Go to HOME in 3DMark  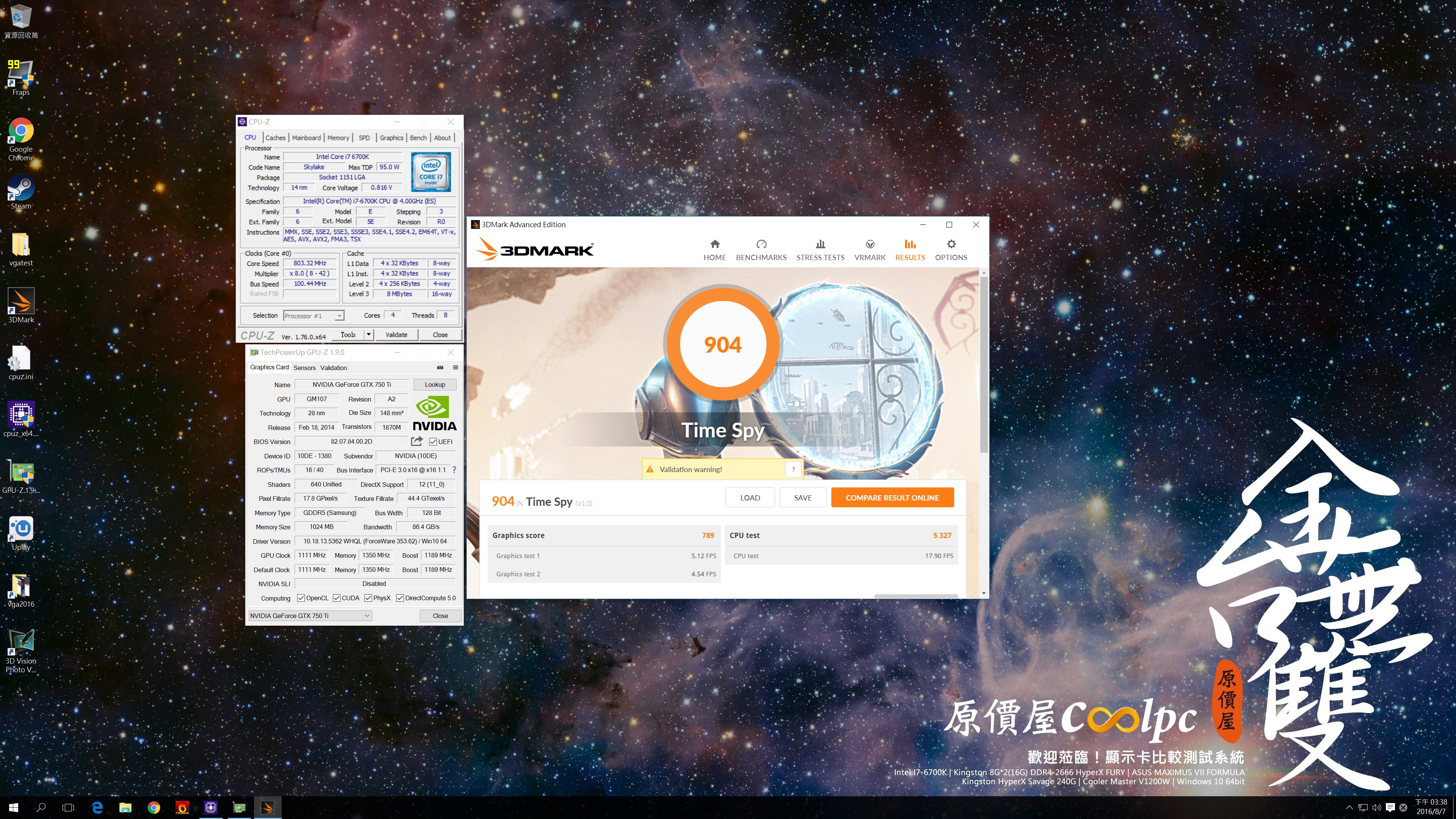pyautogui.click(x=714, y=250)
